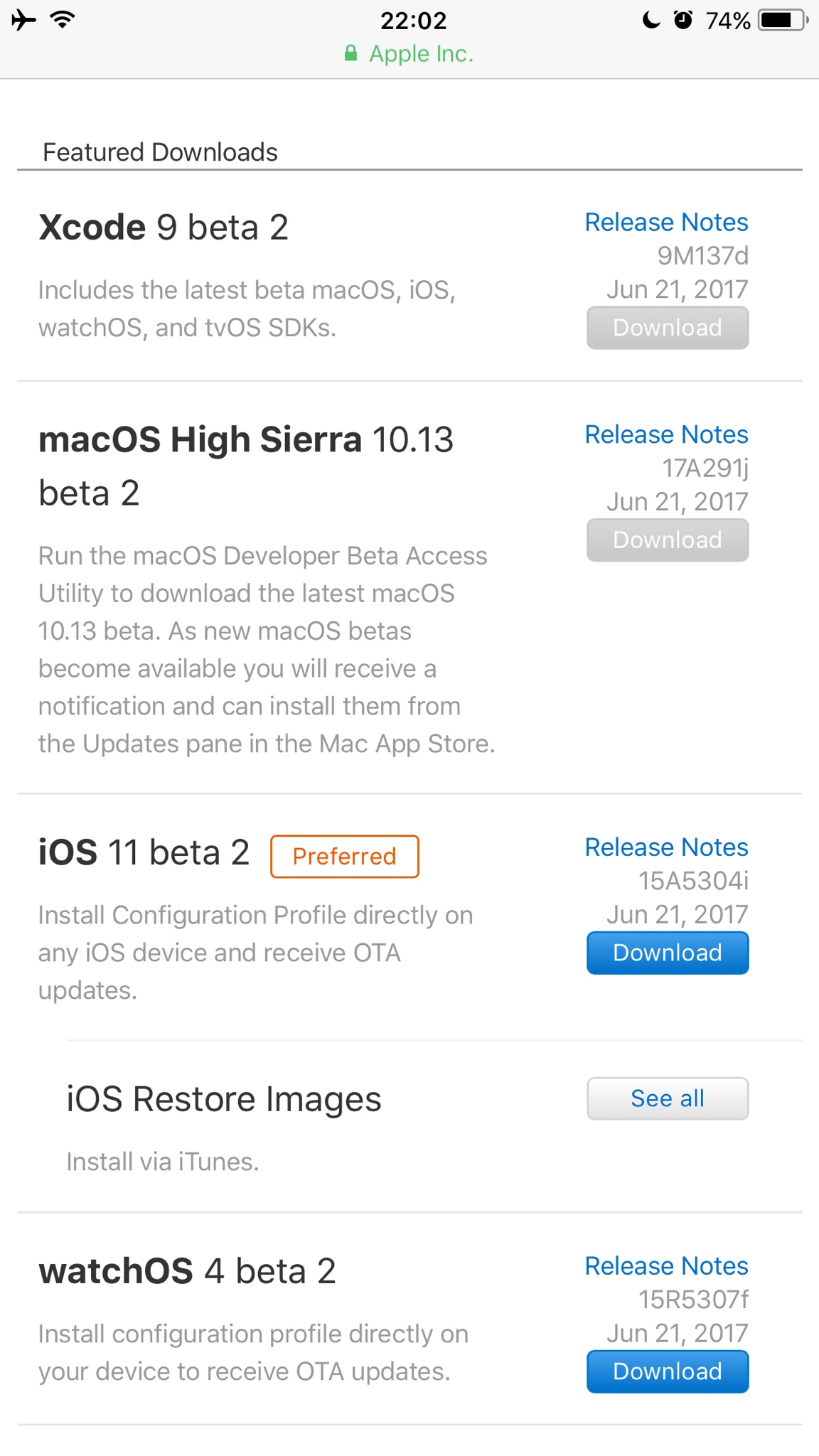This screenshot has height=1456, width=819.
Task: Click the greyed macOS High Sierra Download button
Action: [668, 540]
